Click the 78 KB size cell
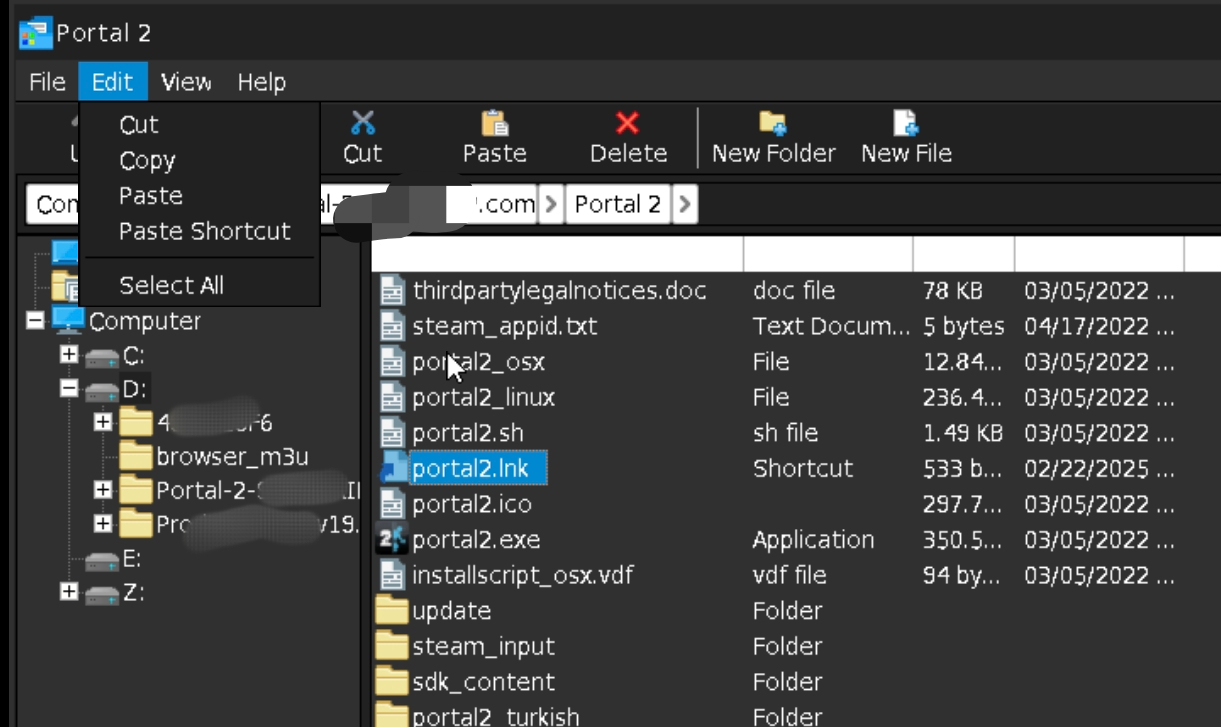1221x727 pixels. (x=953, y=291)
